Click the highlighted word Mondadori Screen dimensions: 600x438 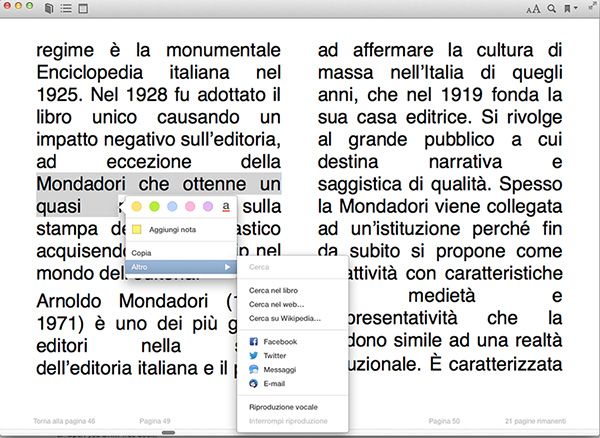coord(81,184)
